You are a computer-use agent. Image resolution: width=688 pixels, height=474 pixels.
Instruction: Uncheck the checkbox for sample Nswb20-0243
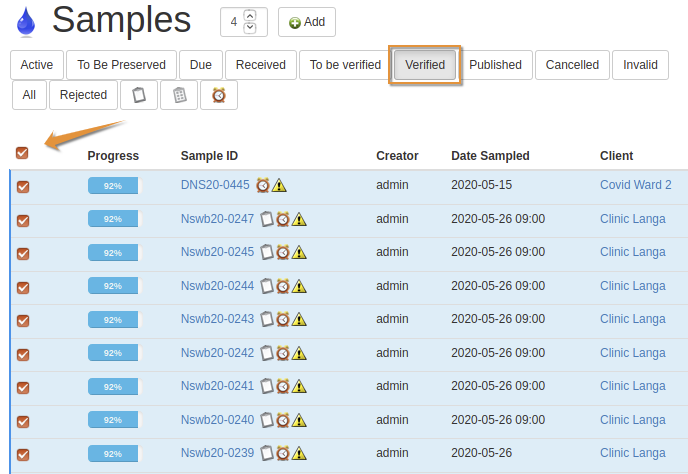23,320
